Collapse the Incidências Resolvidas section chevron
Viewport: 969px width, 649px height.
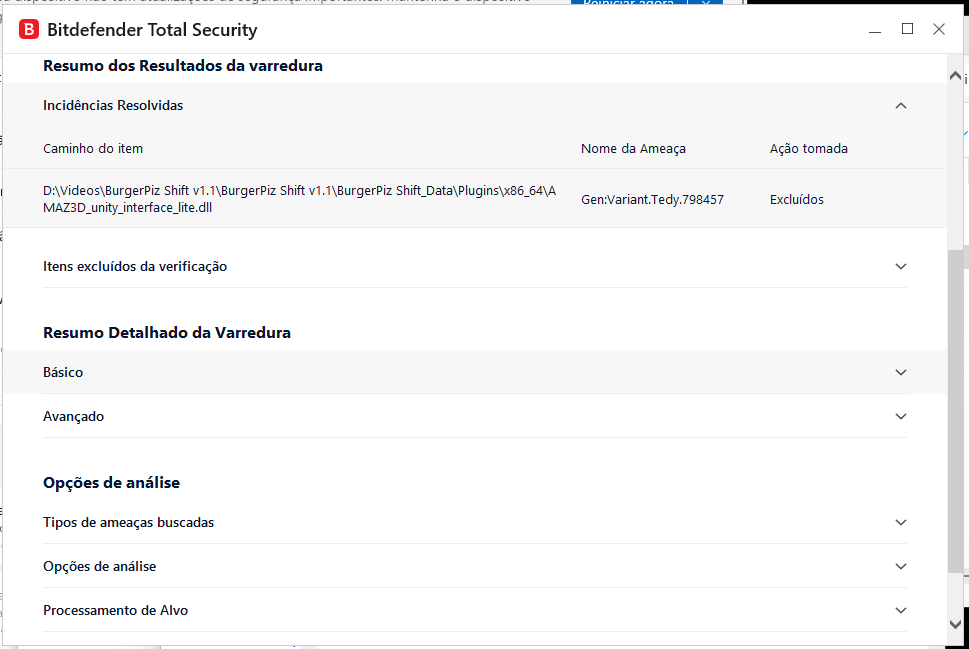coord(901,105)
